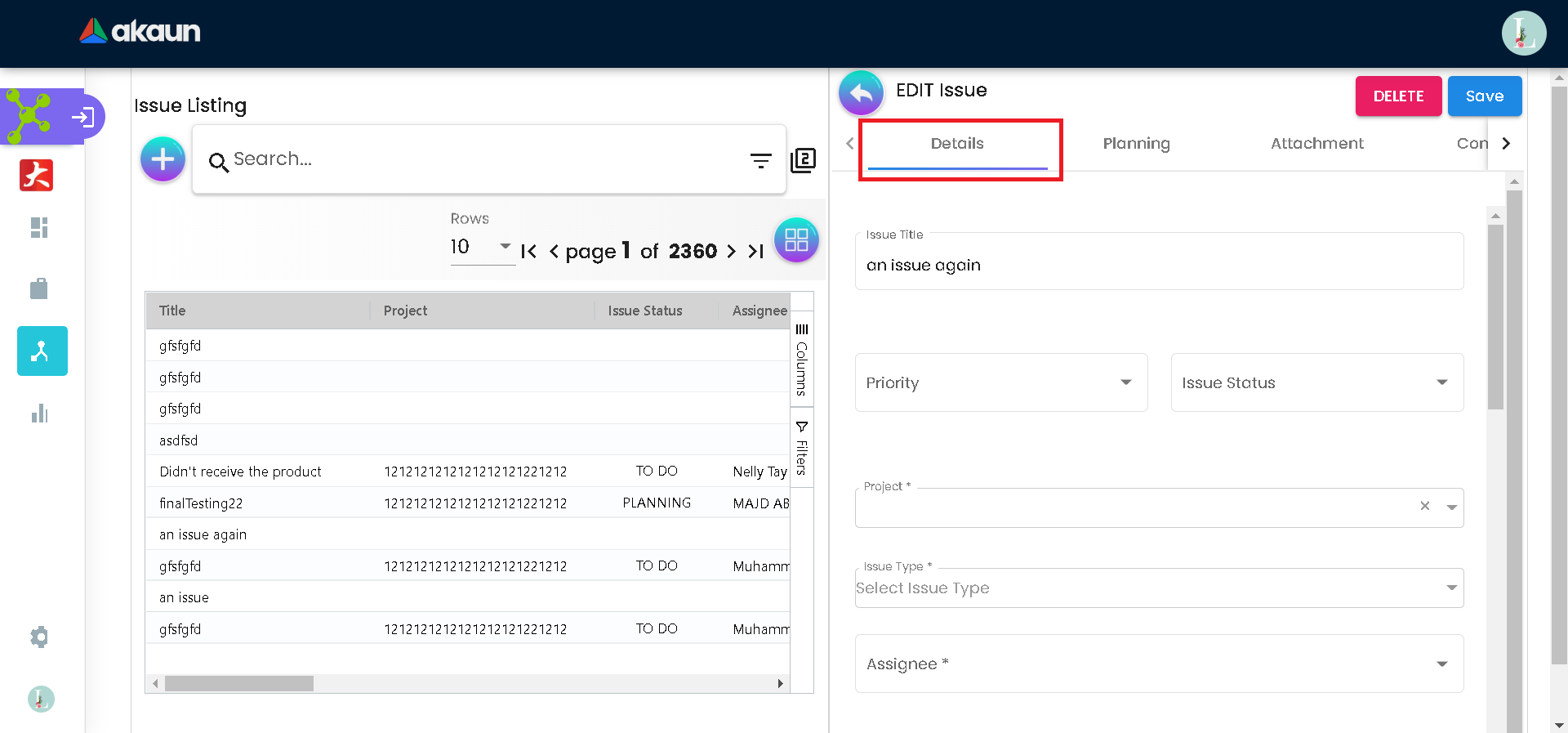Select the highlighted issue tracker sidebar icon
1568x733 pixels.
42,351
